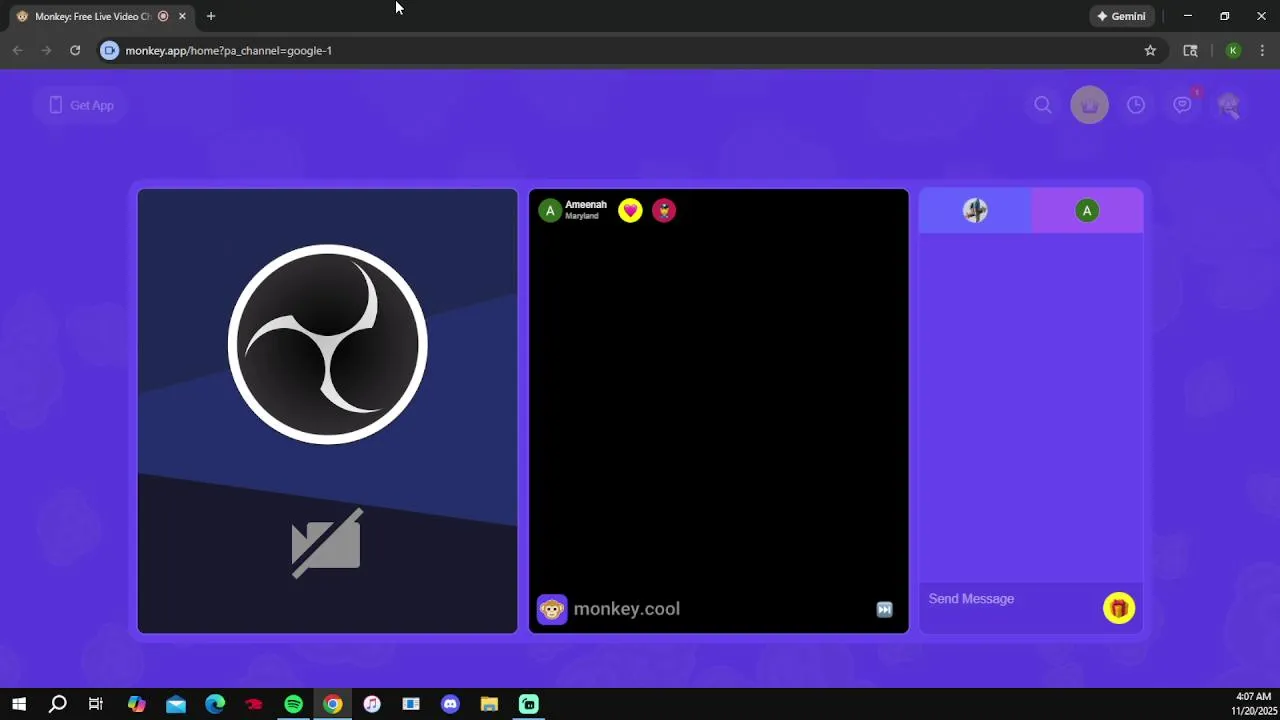Open the camera site-permission icon in address bar

point(110,50)
